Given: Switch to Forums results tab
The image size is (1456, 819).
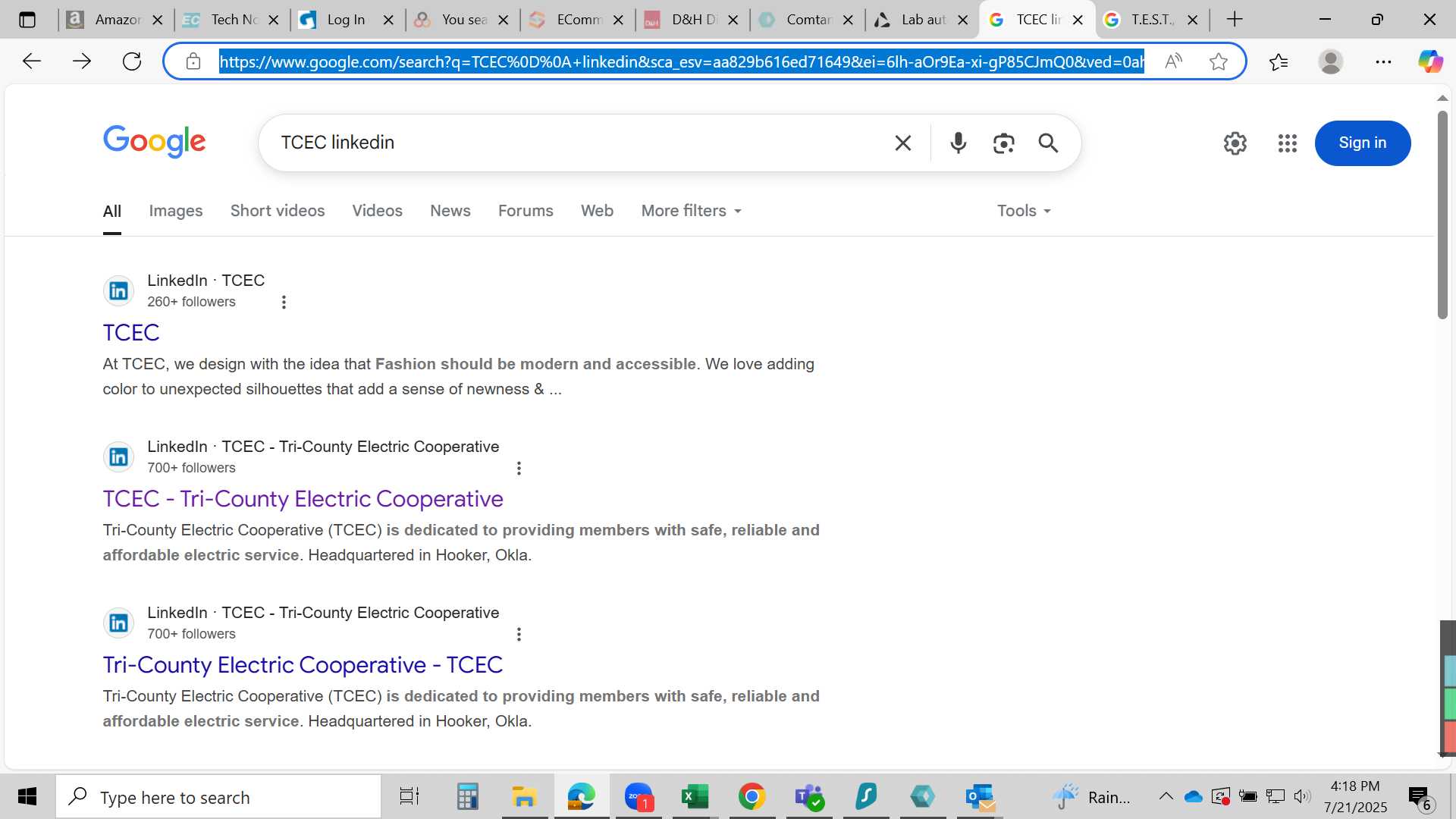Looking at the screenshot, I should [x=526, y=211].
